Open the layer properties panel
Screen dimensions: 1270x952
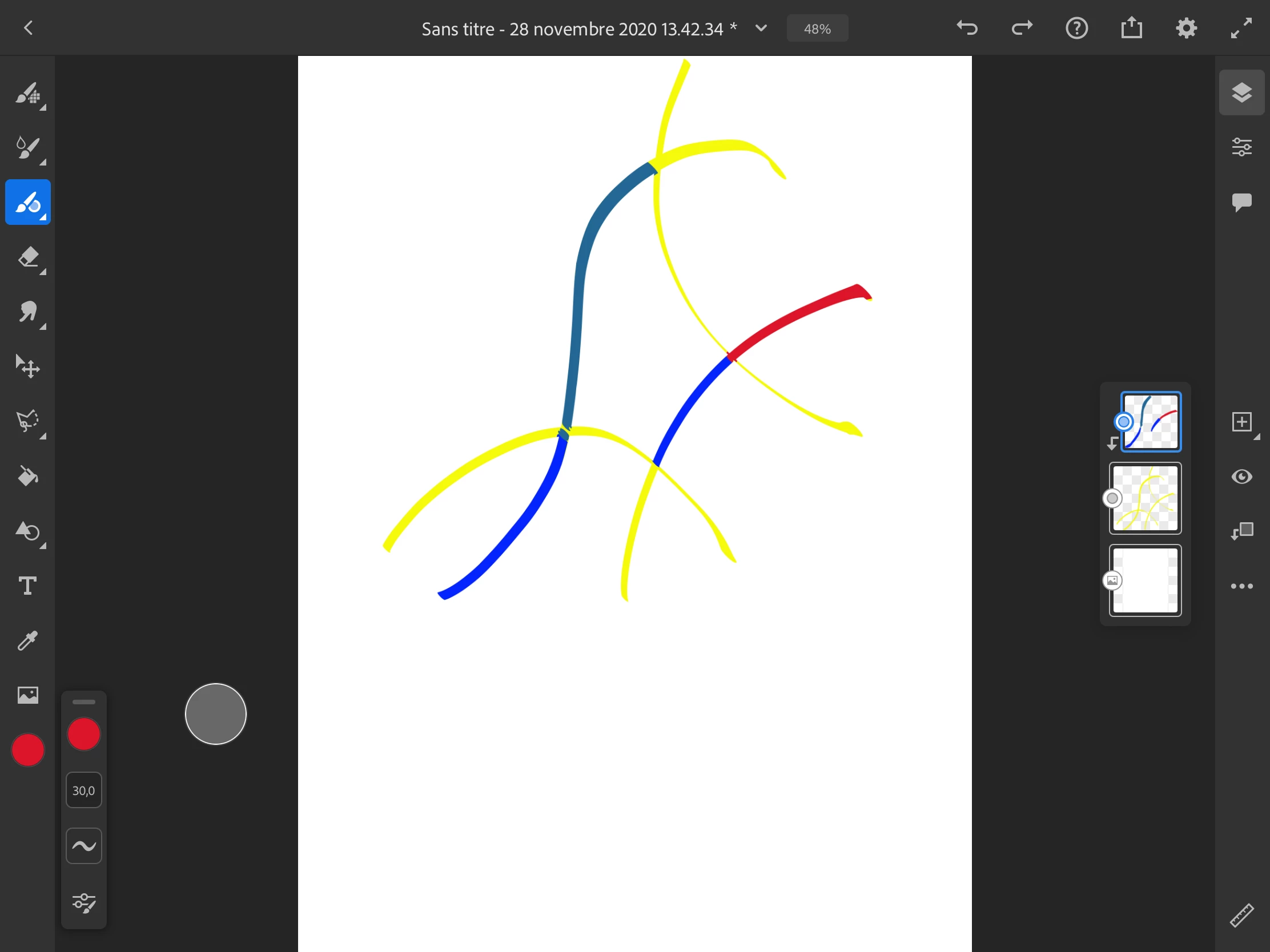point(1241,147)
